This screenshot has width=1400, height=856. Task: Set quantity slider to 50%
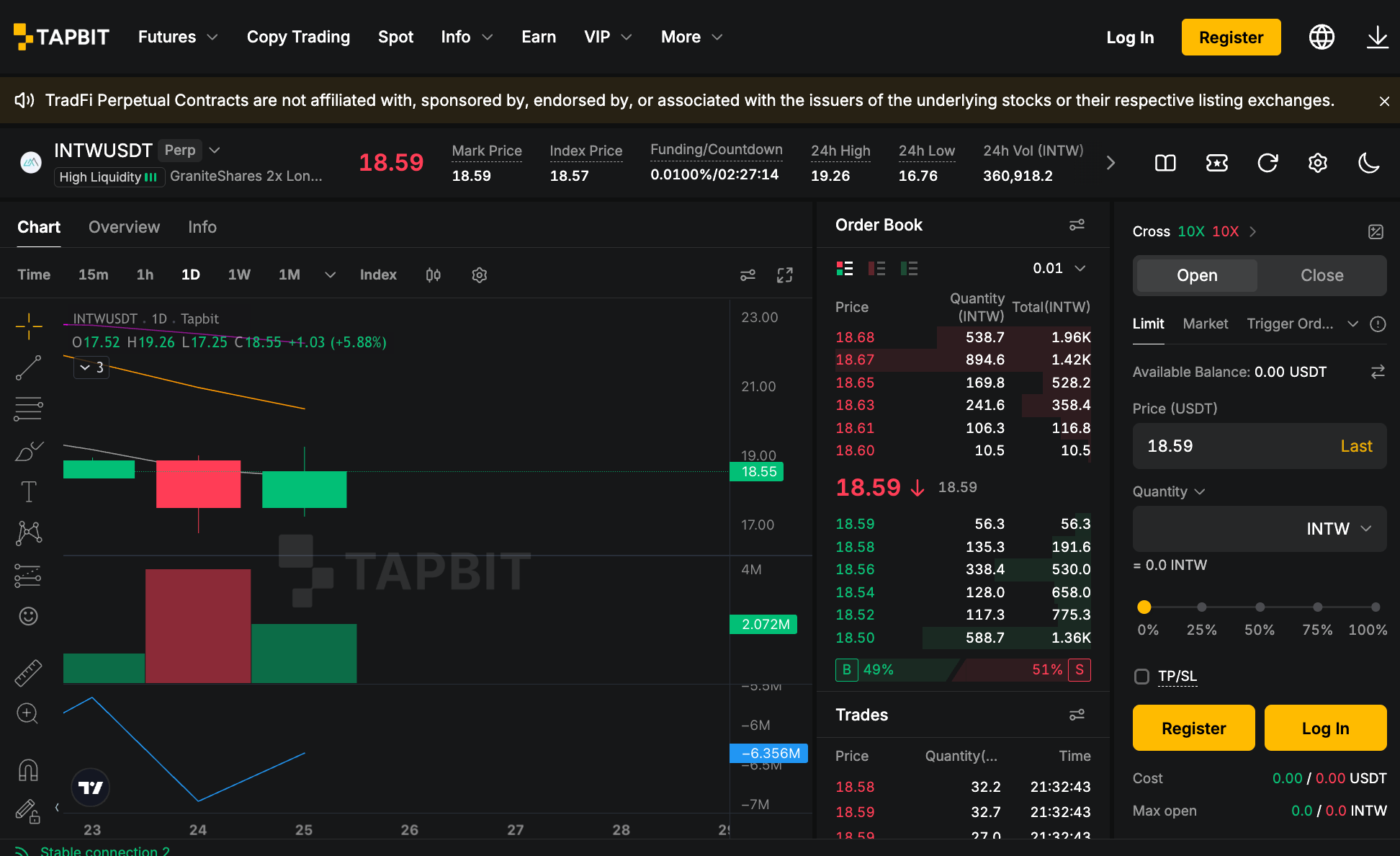1260,607
